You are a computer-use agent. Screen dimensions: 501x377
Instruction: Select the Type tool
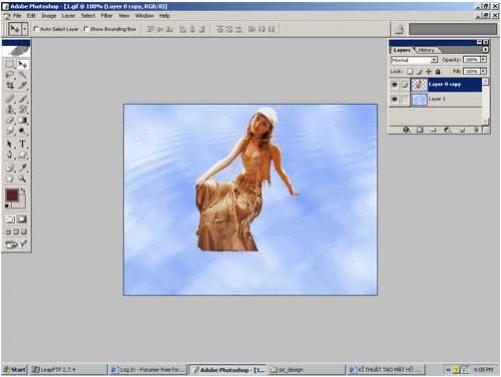point(23,144)
